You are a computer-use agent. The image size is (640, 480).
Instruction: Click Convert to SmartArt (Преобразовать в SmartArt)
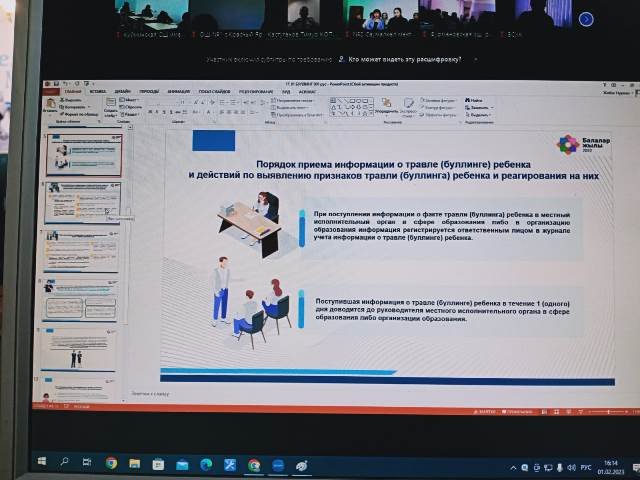(297, 115)
